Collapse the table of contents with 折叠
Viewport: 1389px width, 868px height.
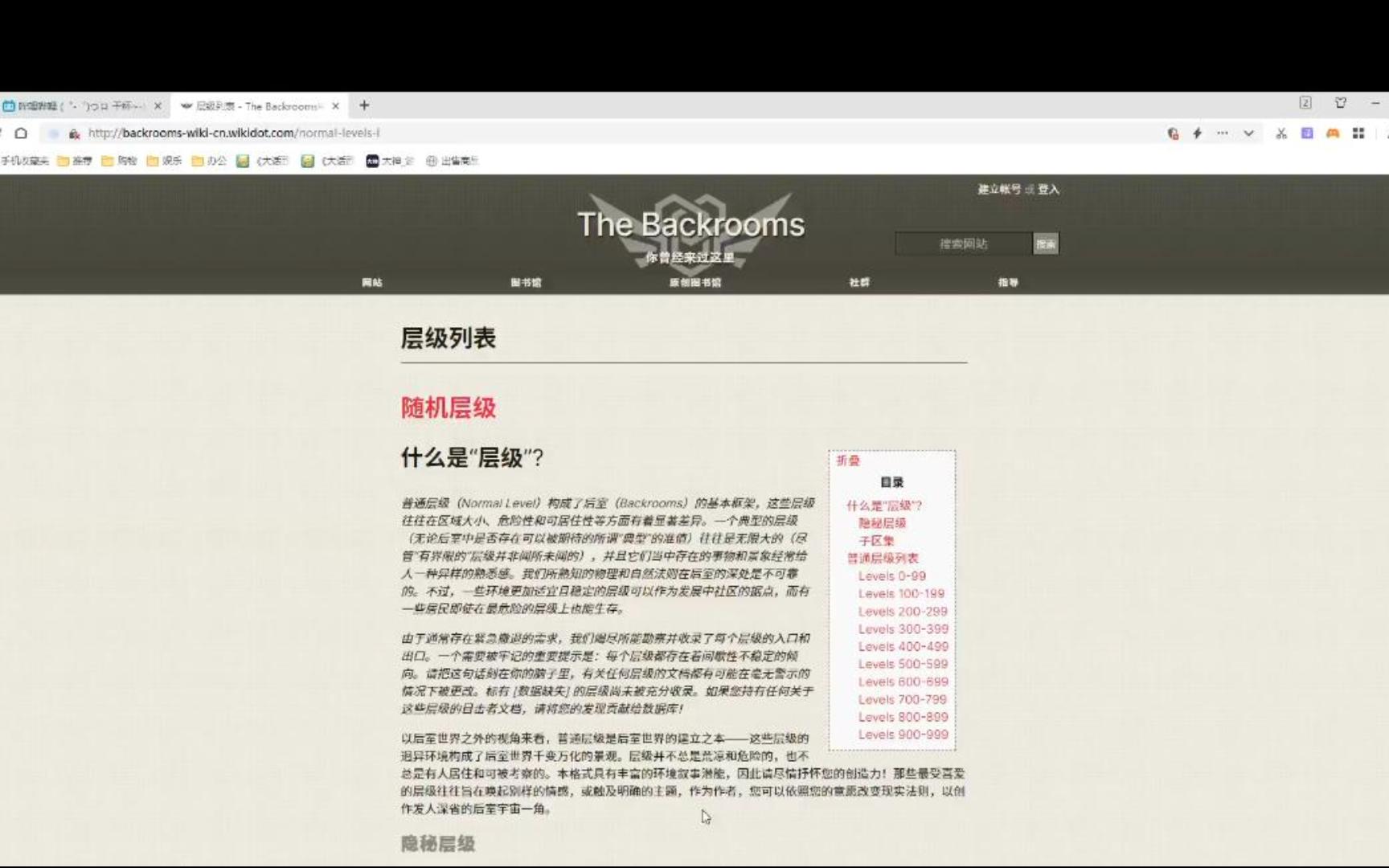(x=848, y=461)
